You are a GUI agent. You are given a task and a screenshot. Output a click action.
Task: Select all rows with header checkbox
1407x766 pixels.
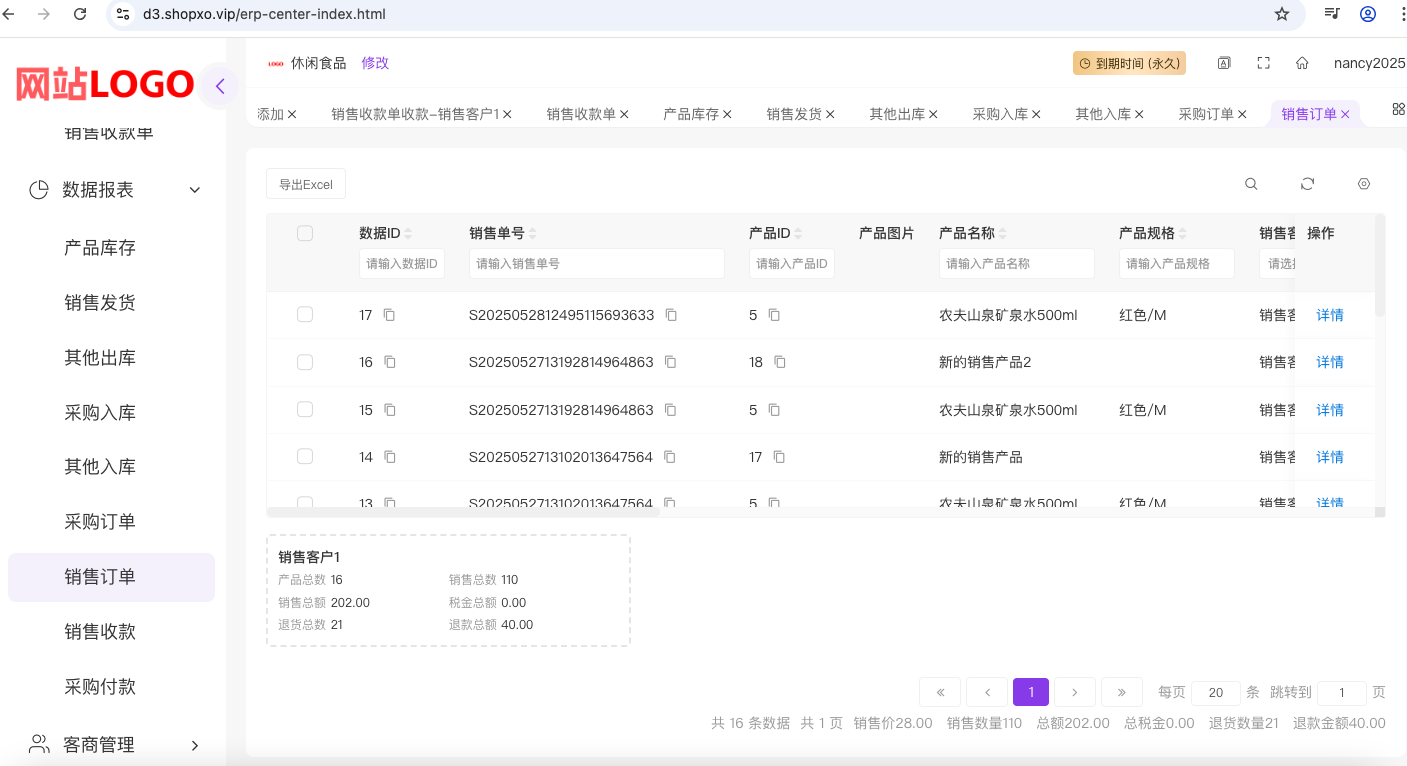(x=305, y=233)
